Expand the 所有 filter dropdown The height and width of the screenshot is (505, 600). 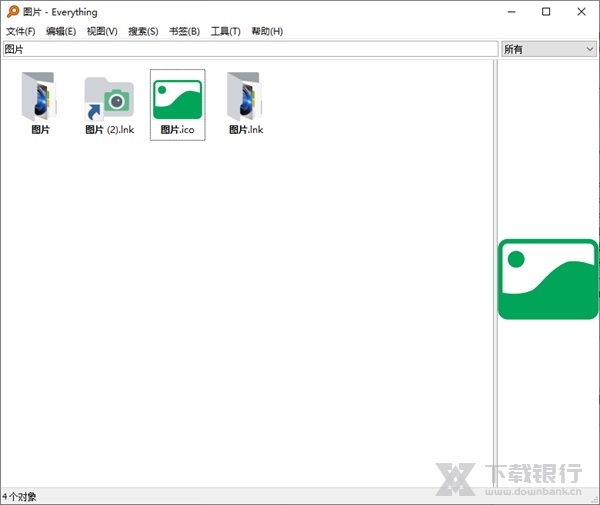point(548,49)
